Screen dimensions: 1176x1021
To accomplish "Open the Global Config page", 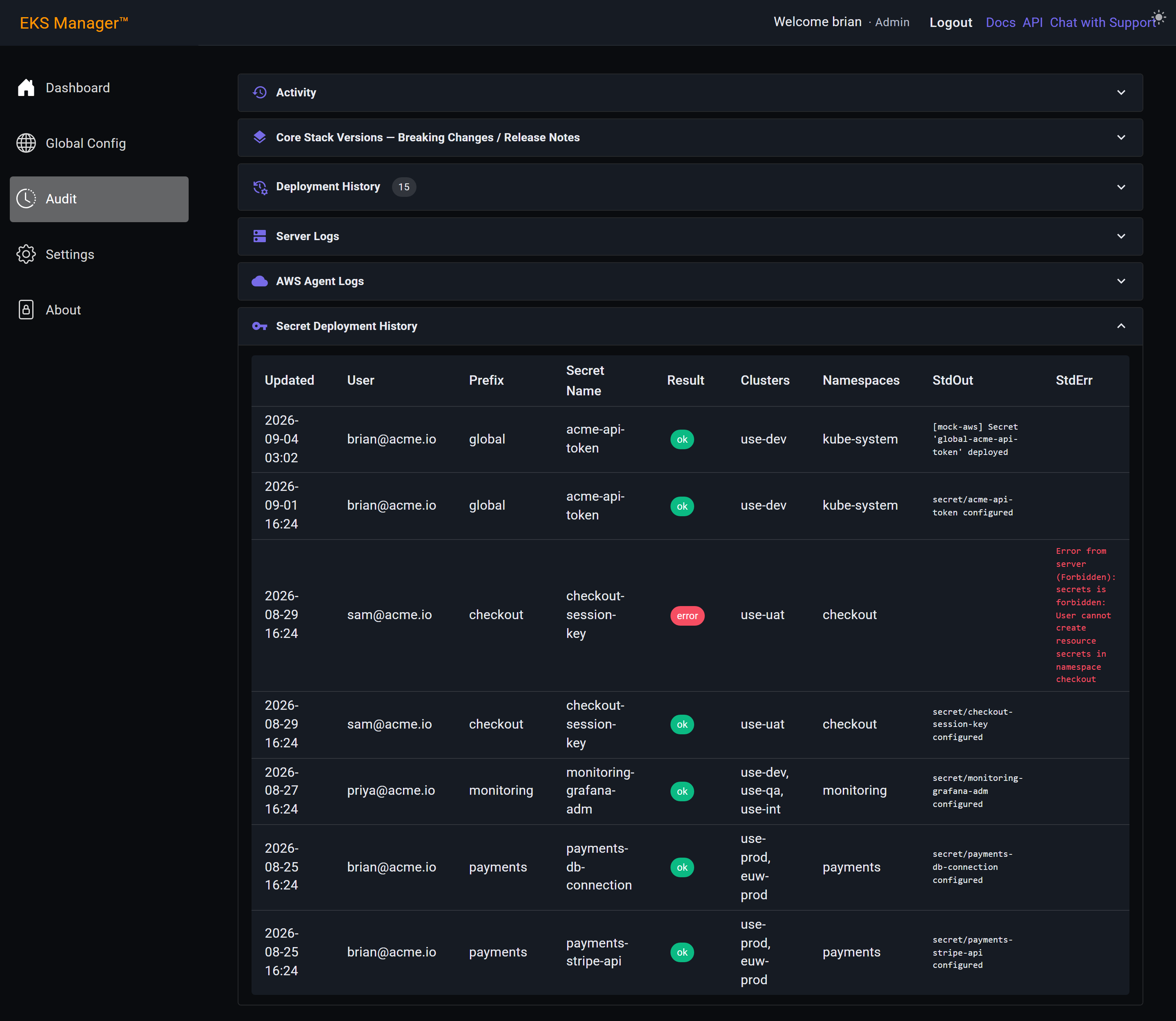I will tap(99, 143).
